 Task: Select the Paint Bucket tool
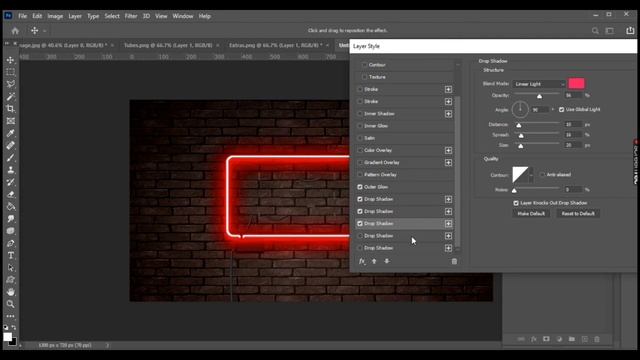coord(11,207)
